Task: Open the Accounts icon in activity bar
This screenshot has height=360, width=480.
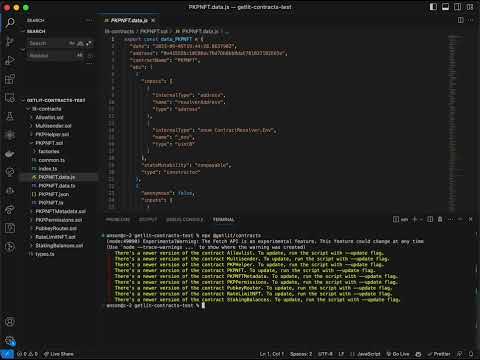Action: 10,322
